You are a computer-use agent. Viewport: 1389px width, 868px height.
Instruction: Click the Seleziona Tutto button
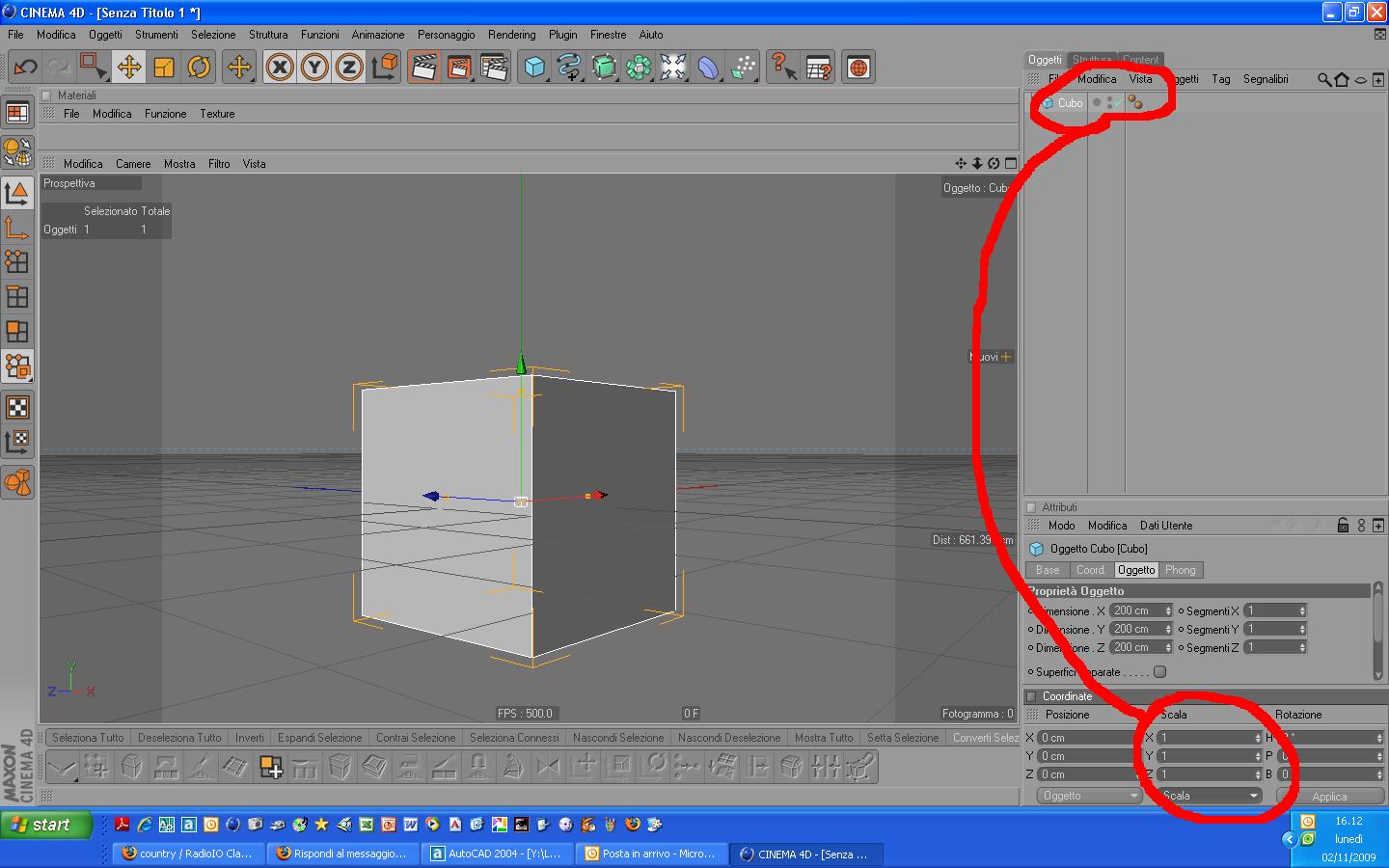[88, 738]
